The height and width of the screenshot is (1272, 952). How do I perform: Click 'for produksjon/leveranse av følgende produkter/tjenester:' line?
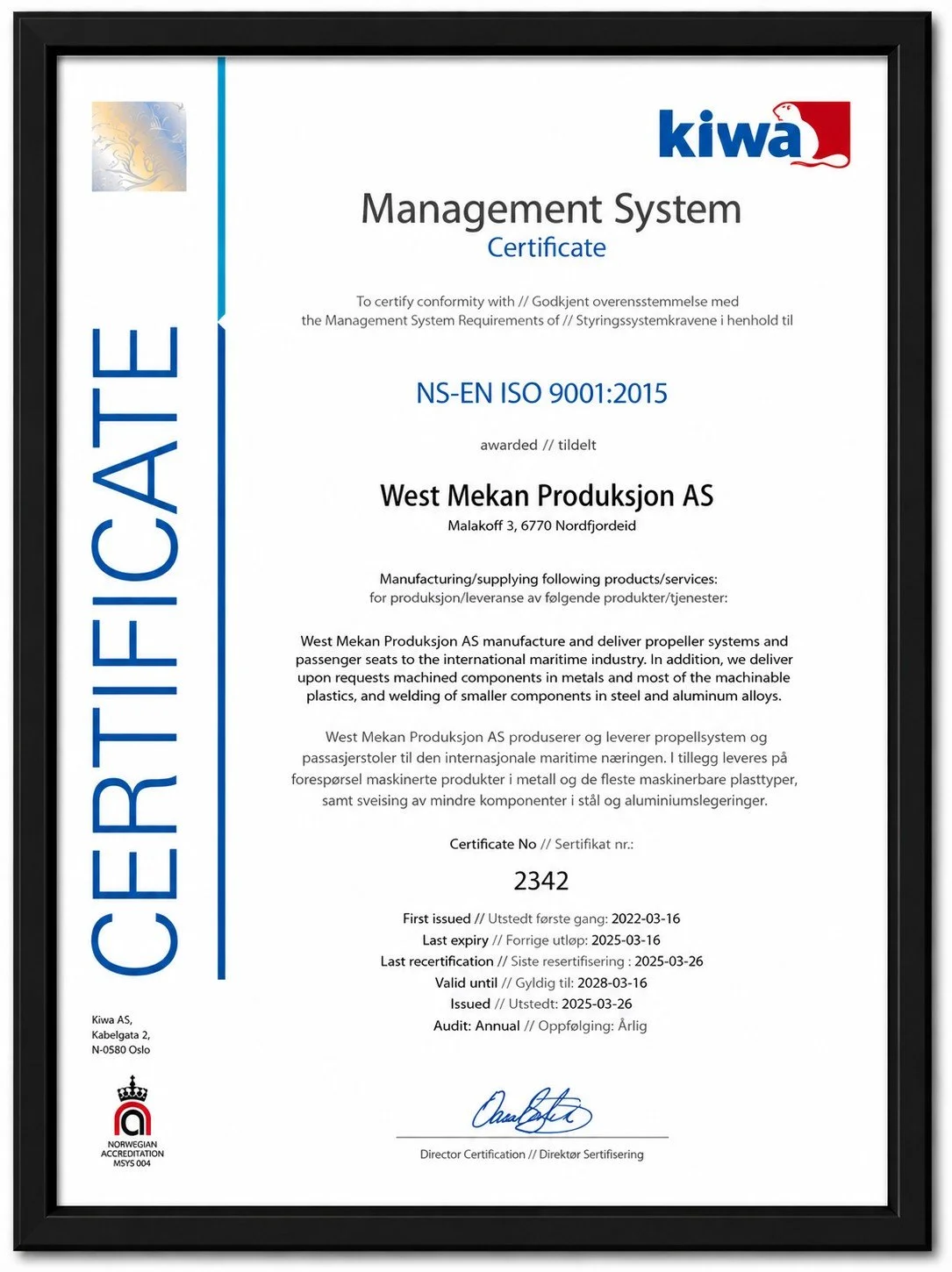(x=548, y=598)
